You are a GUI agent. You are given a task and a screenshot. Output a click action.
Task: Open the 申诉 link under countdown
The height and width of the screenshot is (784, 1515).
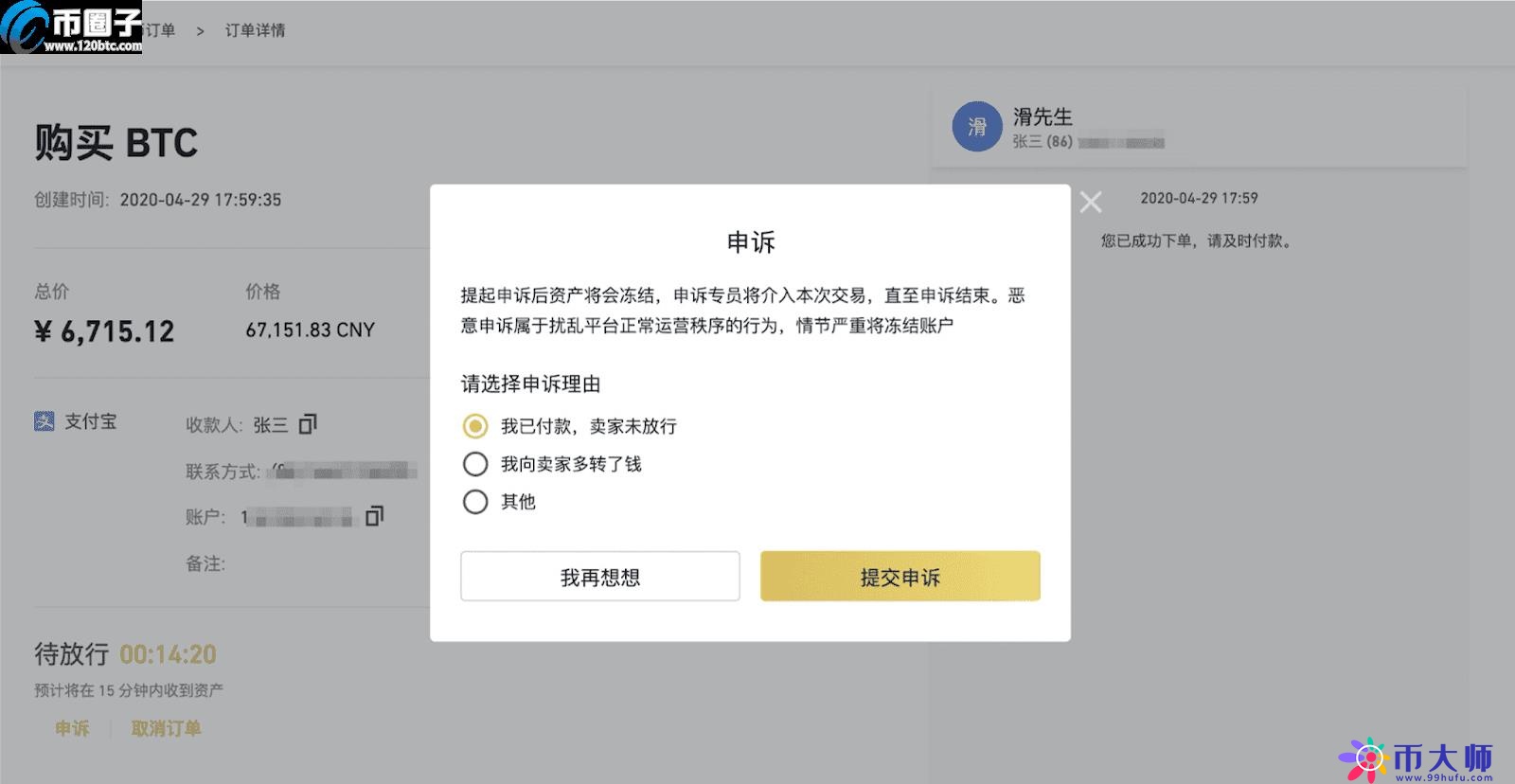click(x=72, y=728)
